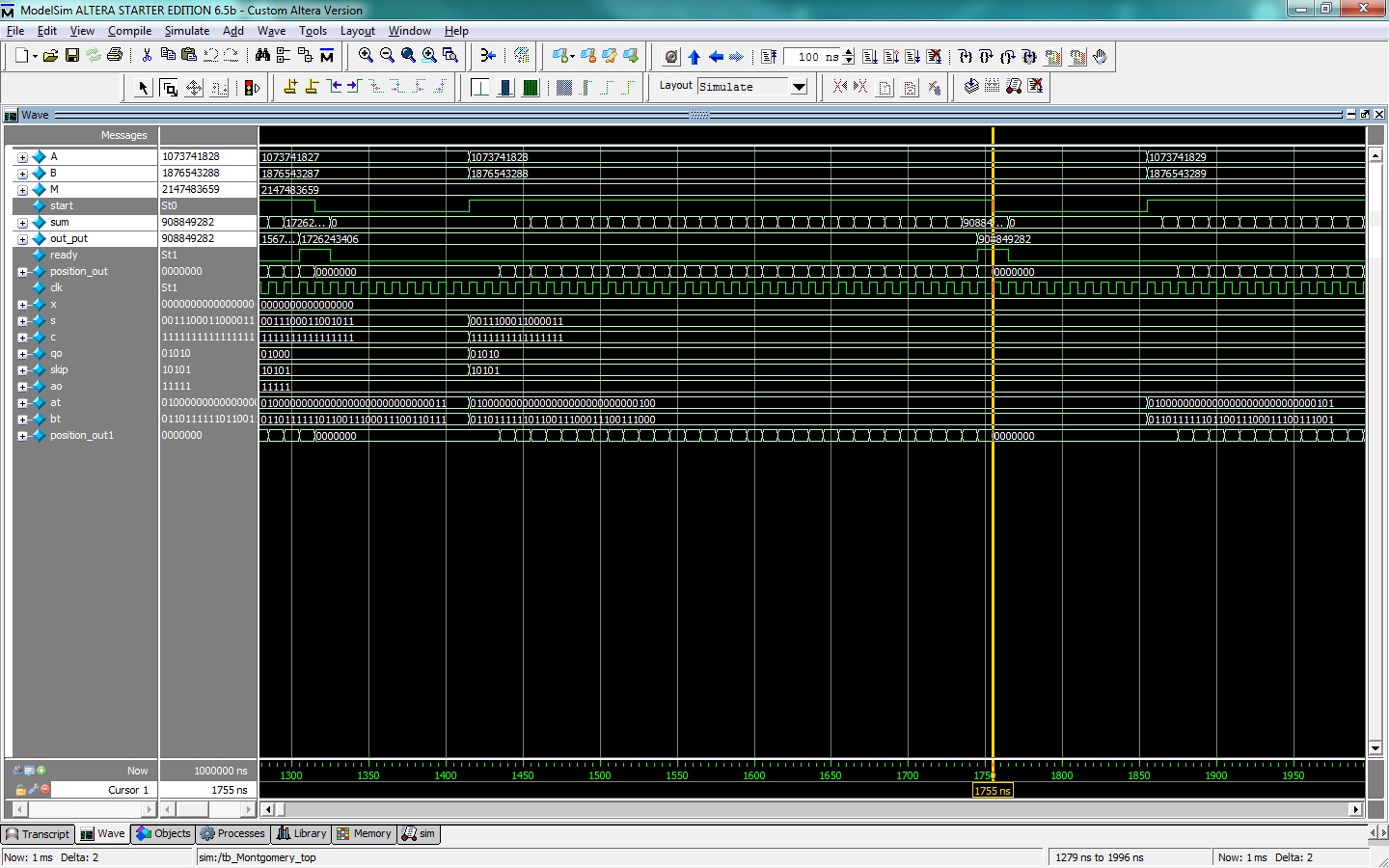
Task: Switch to the Objects tab
Action: [164, 834]
